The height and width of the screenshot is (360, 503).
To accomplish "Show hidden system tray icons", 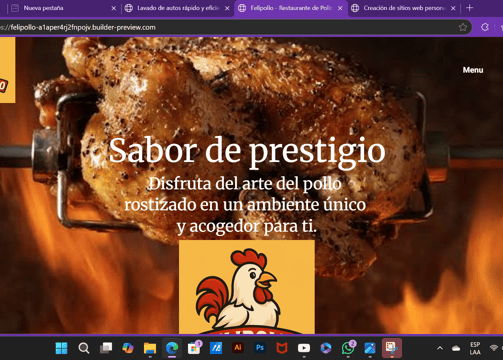I will [440, 348].
